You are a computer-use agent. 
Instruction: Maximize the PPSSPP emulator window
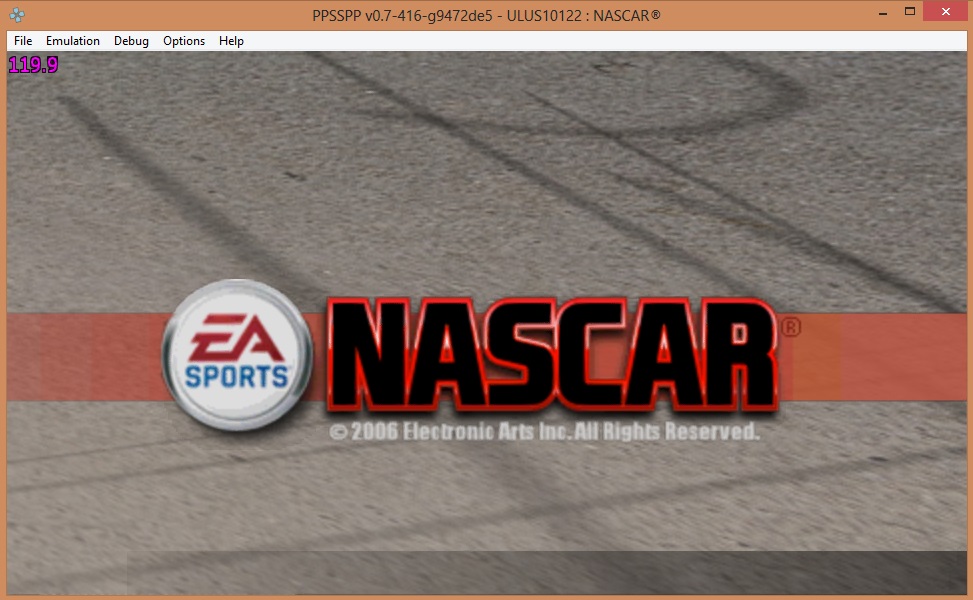[x=910, y=12]
